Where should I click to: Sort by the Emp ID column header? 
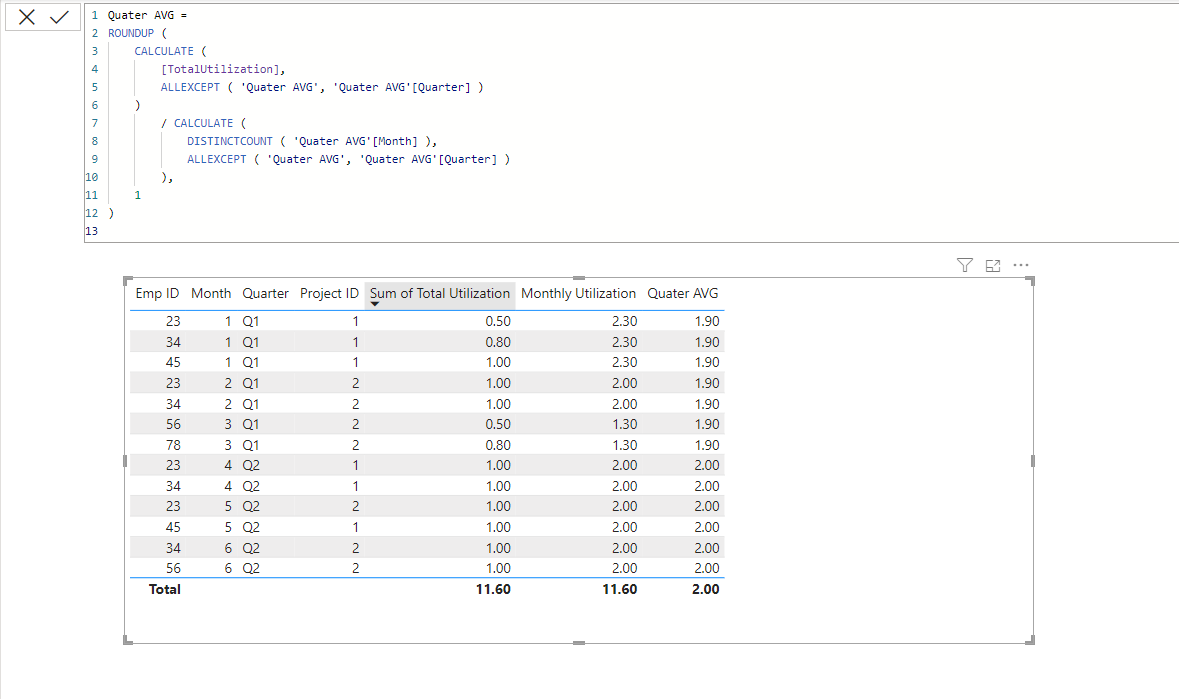[x=157, y=294]
